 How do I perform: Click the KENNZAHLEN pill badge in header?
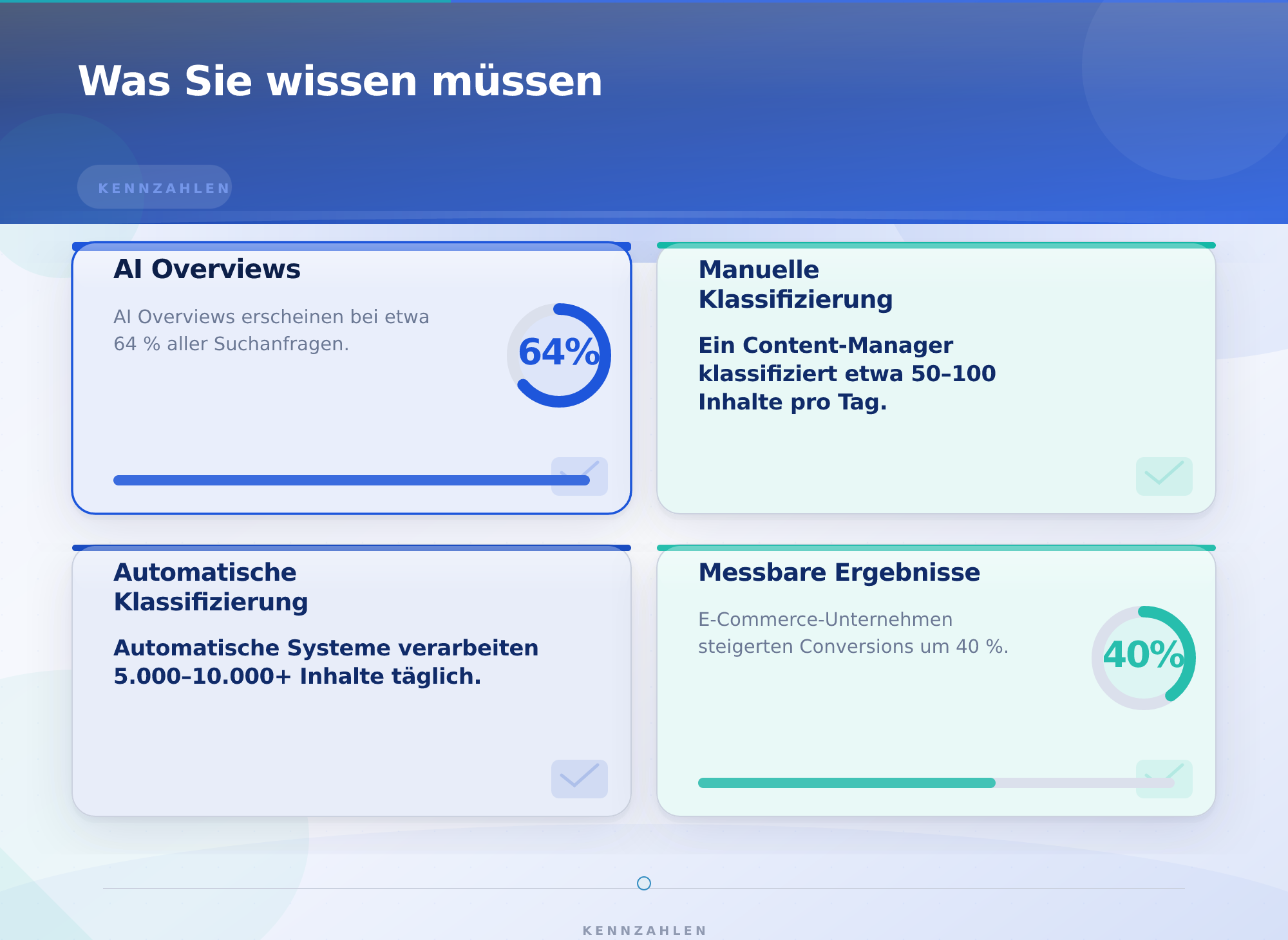tap(155, 187)
